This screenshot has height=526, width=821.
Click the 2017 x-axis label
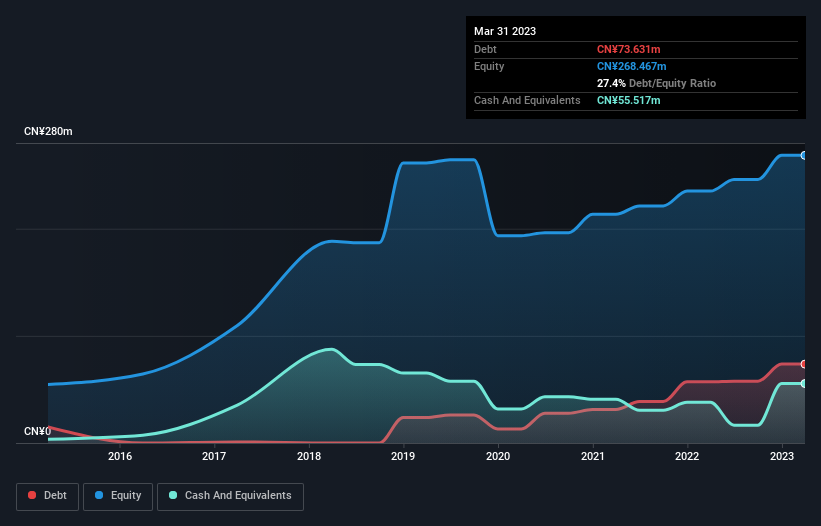pos(214,456)
